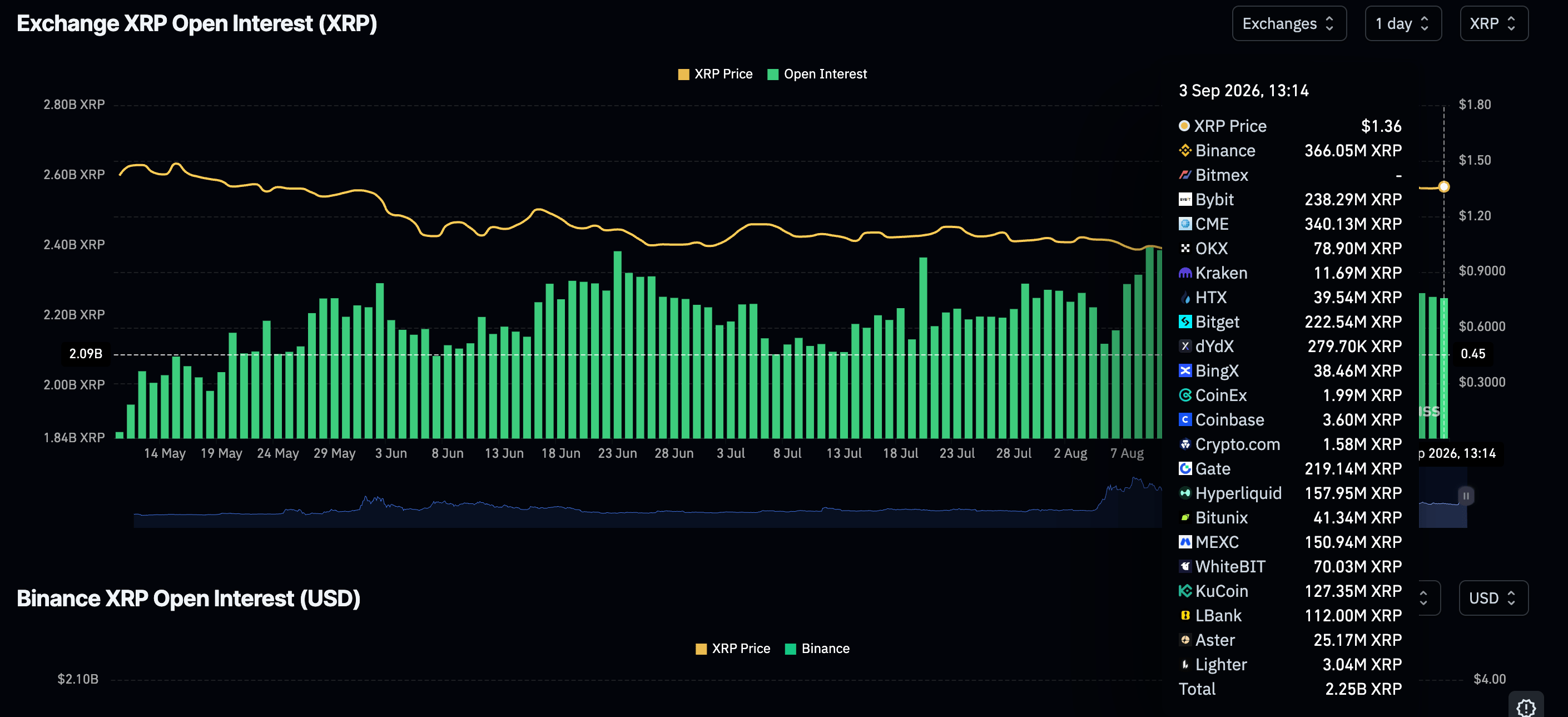
Task: Click the Total 2.25B XRP value
Action: coord(1363,689)
